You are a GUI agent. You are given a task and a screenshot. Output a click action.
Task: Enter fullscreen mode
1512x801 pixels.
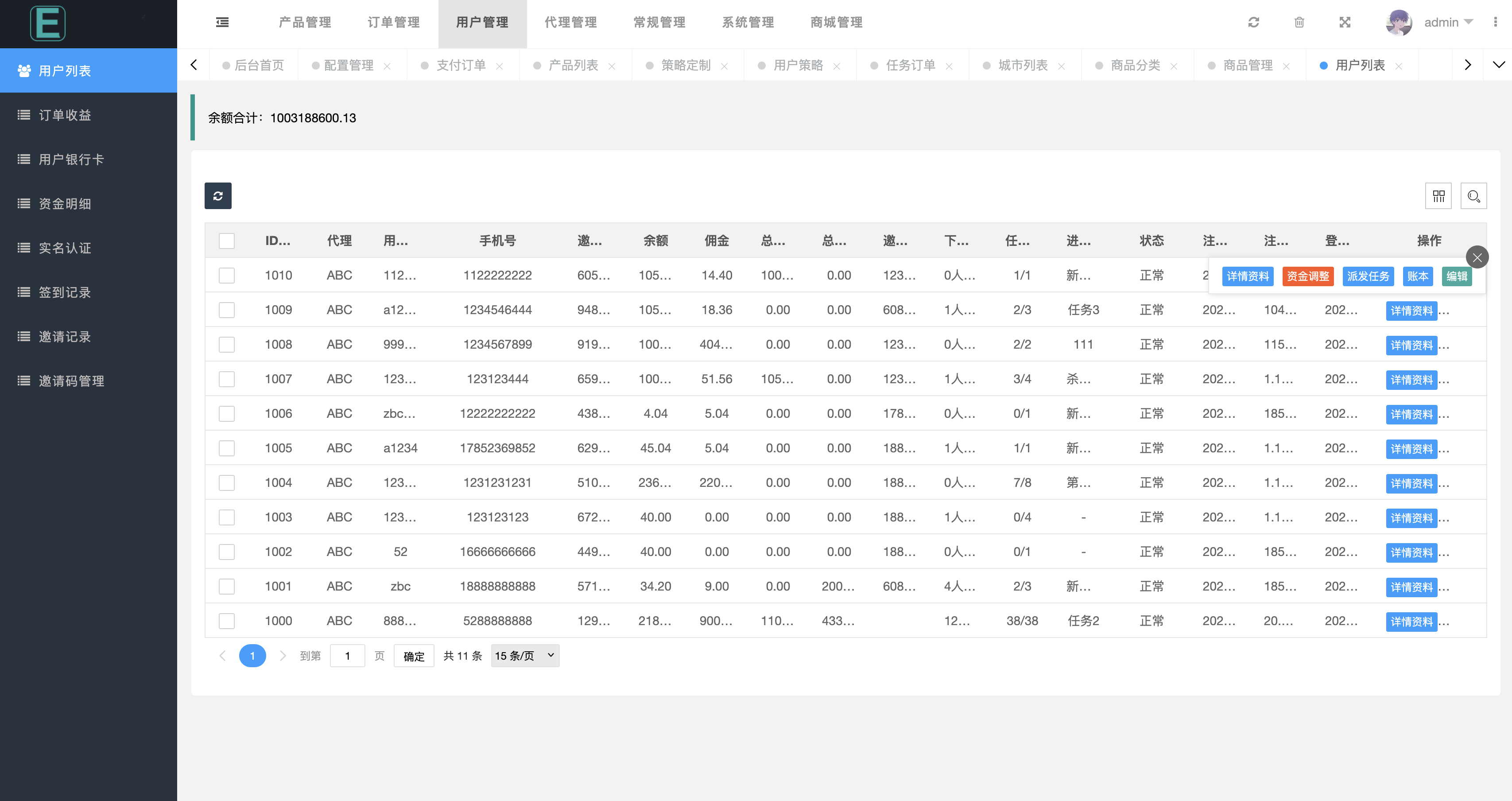(1345, 22)
